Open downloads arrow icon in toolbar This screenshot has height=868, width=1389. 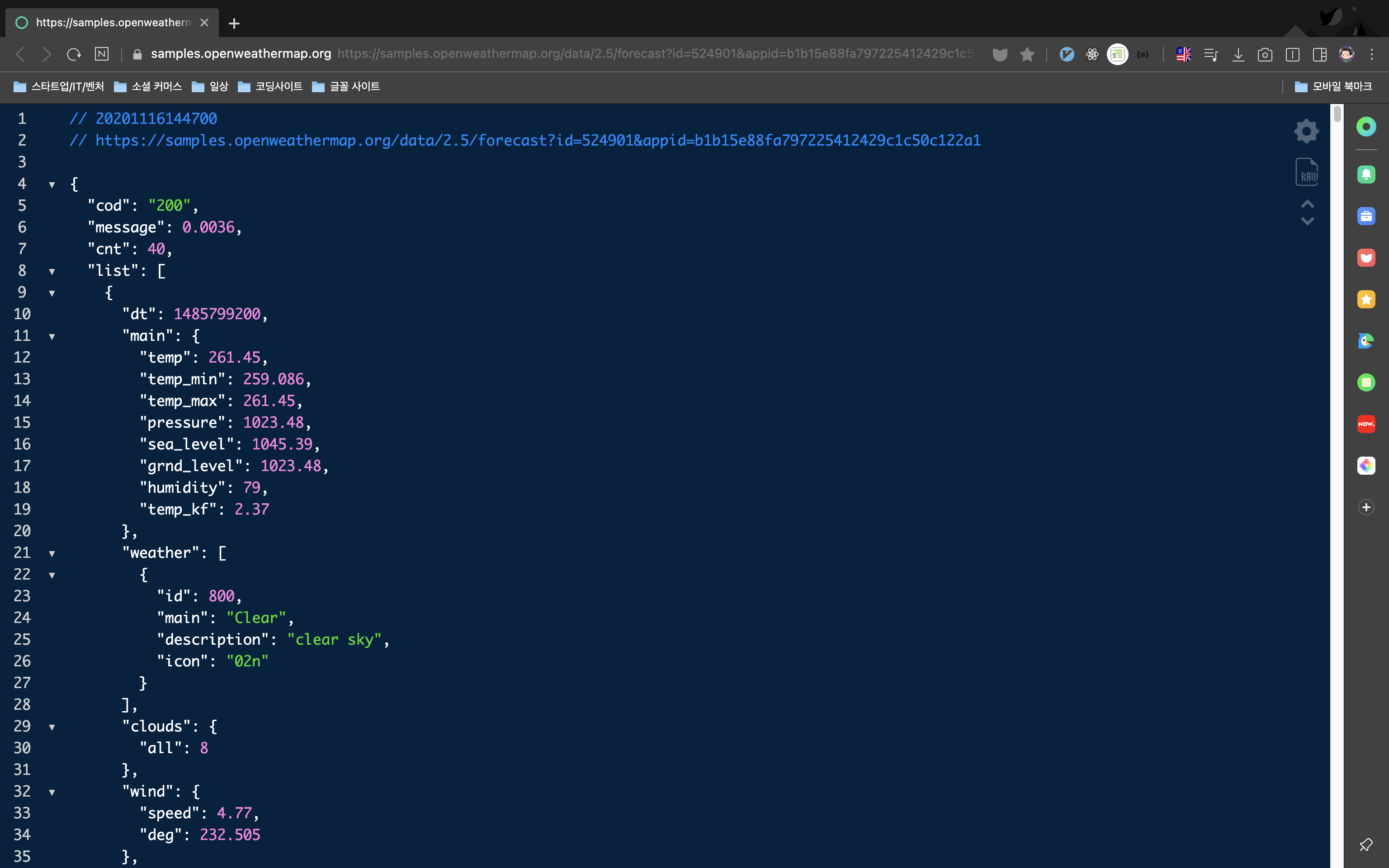click(x=1238, y=55)
